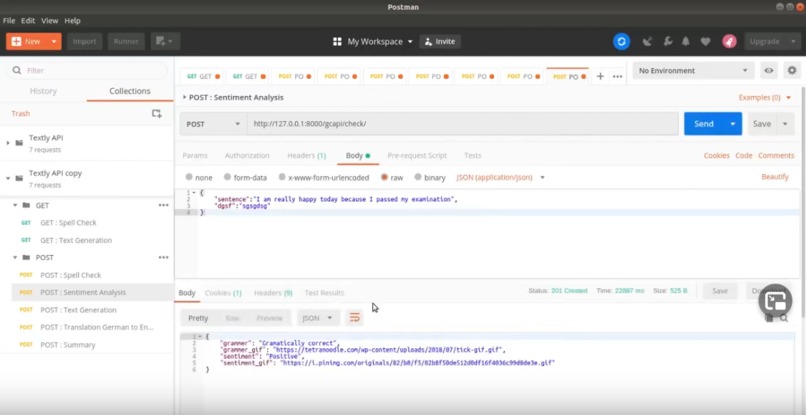Click the search icon in Filter box
This screenshot has height=415, width=806.
click(17, 70)
